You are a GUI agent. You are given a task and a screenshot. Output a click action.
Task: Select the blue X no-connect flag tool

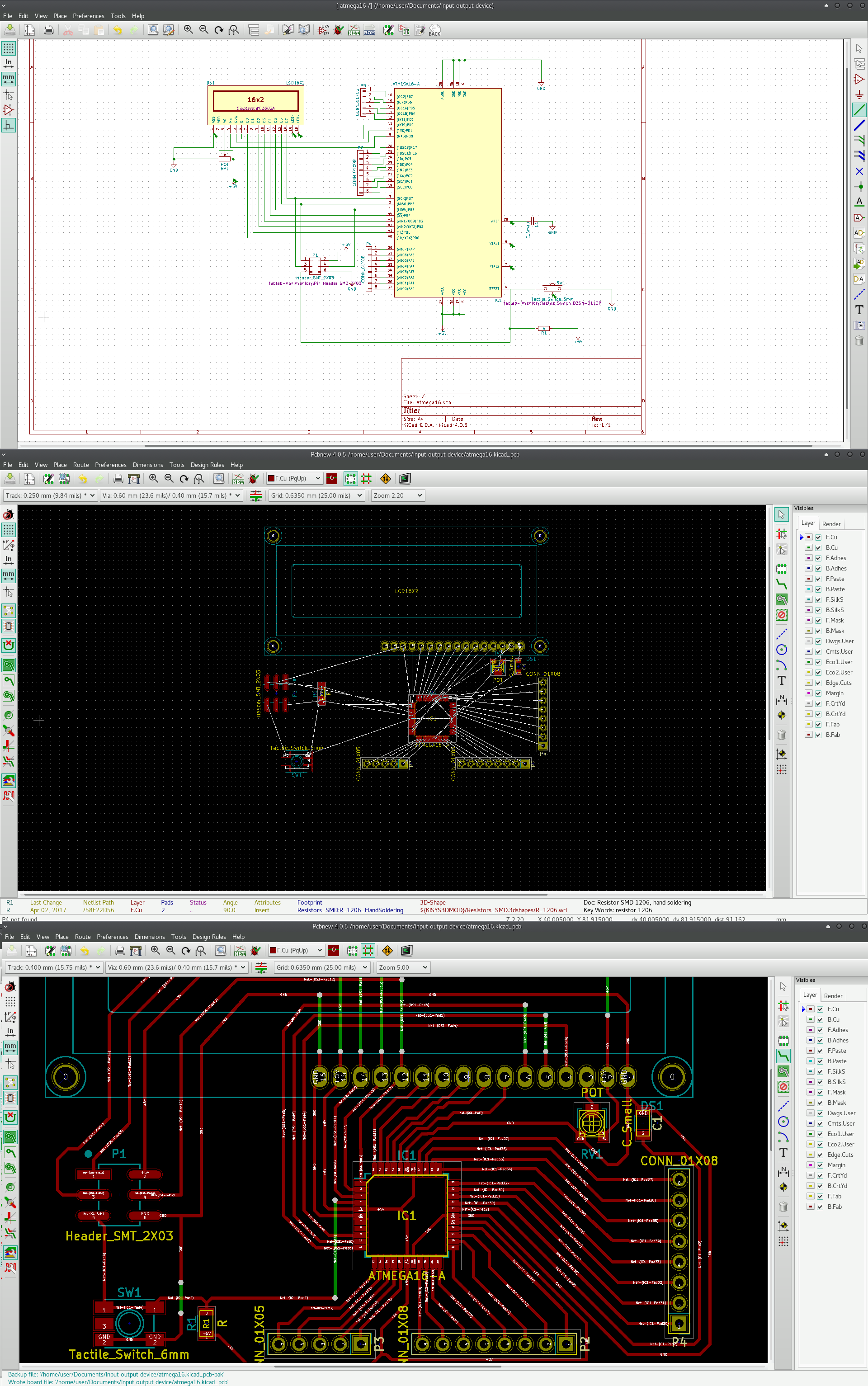tap(859, 171)
